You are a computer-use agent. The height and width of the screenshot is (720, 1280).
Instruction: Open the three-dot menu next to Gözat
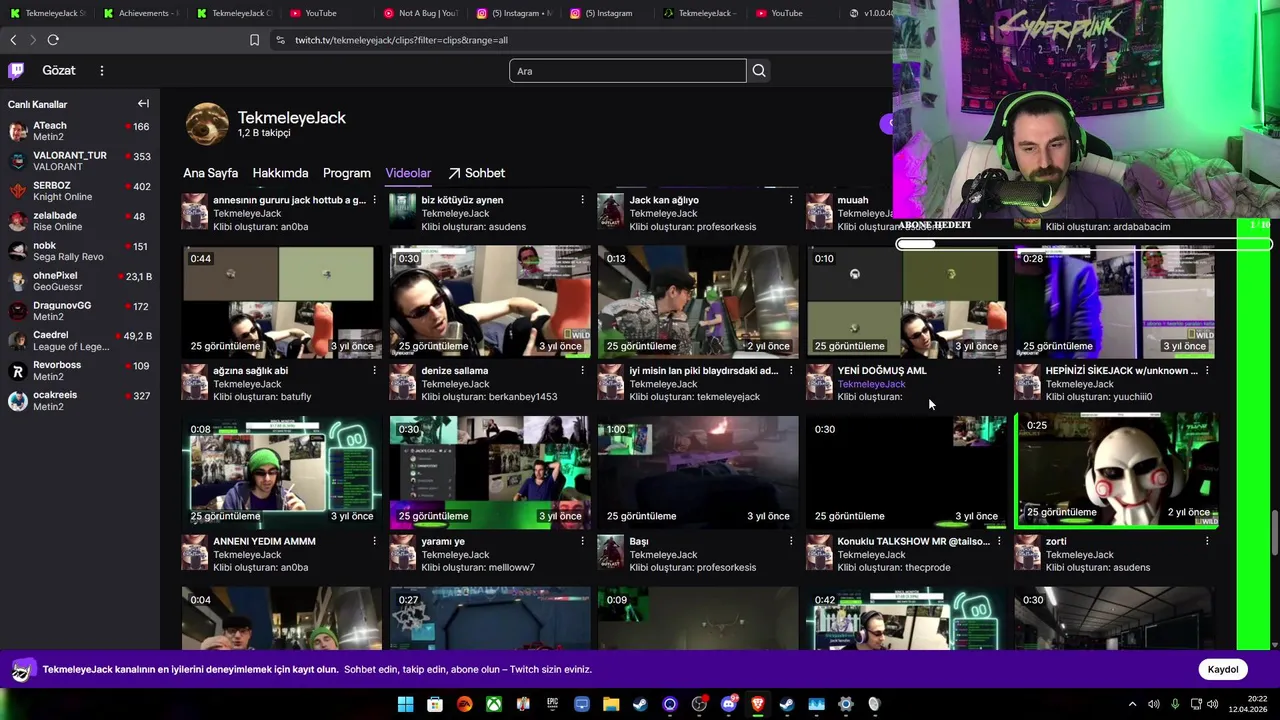point(101,70)
